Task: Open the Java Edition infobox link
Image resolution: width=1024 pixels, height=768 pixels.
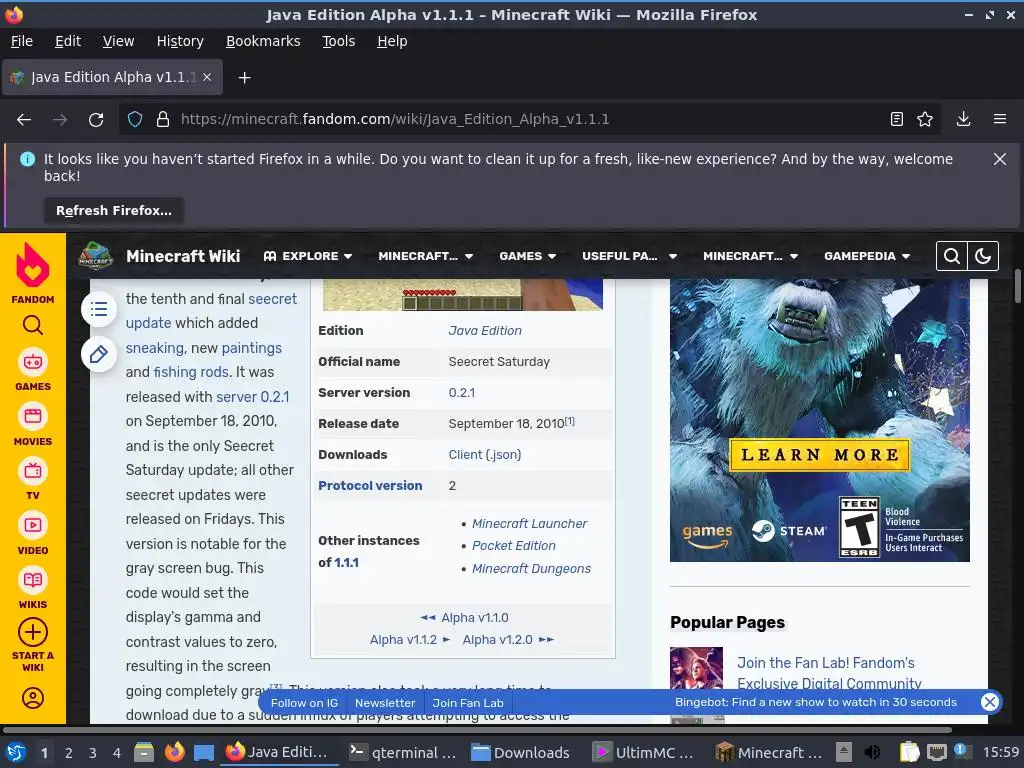Action: (485, 330)
